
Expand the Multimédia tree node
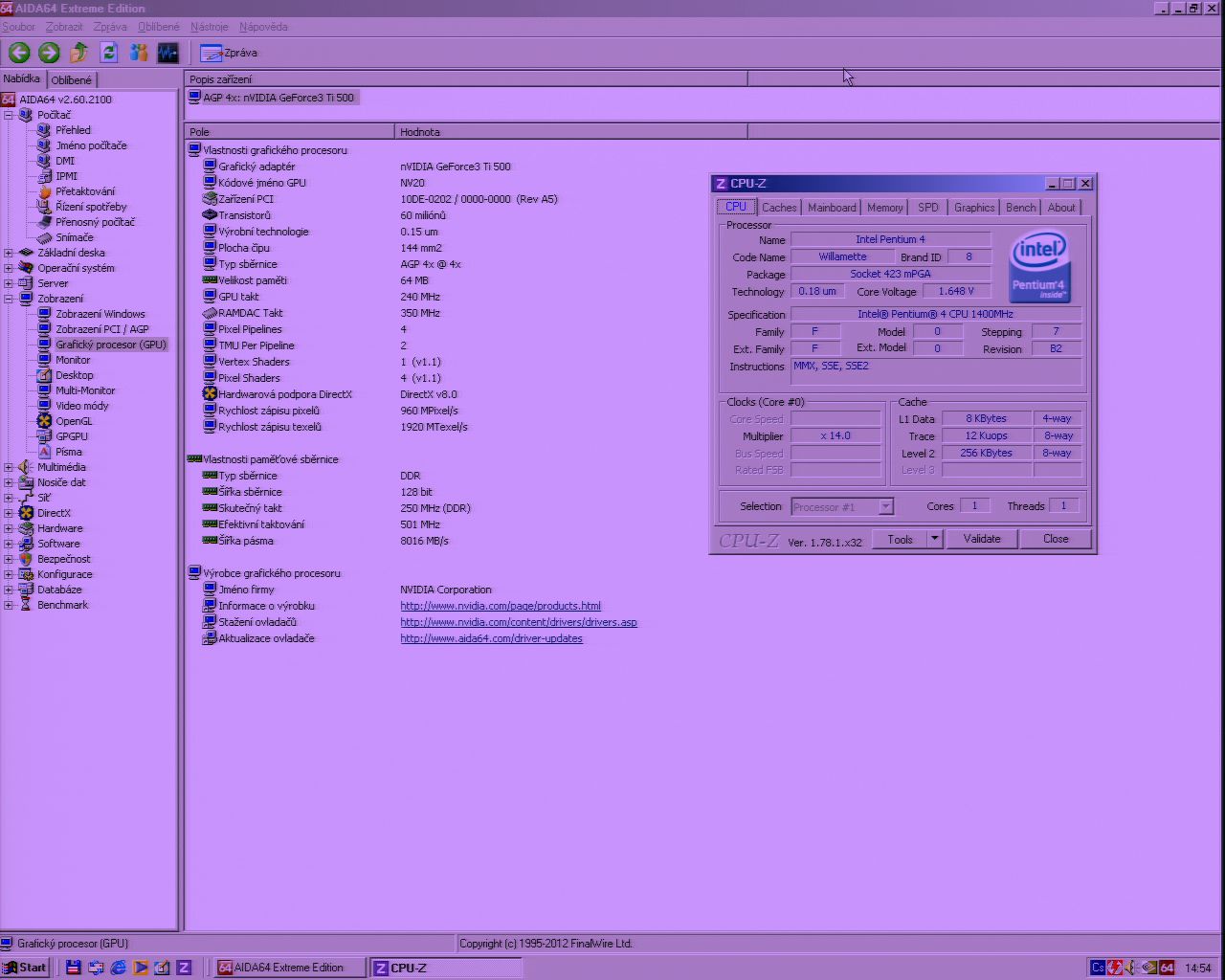pos(9,467)
